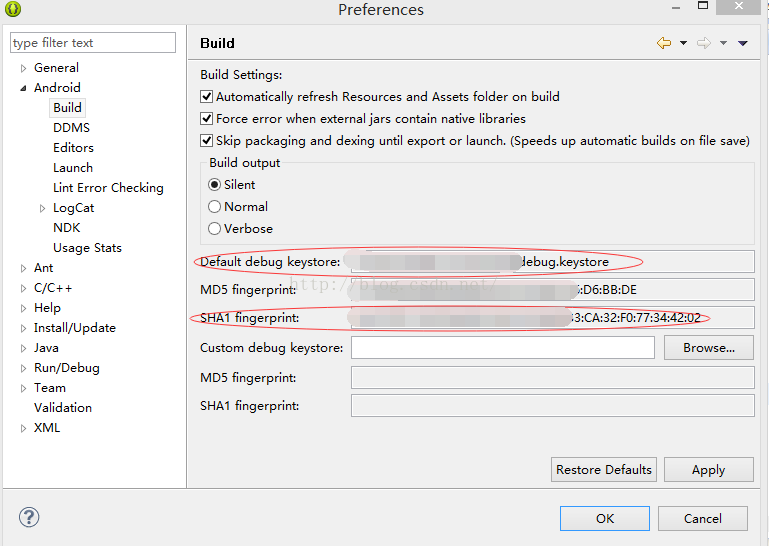This screenshot has width=769, height=546.
Task: Open the Launch preferences page
Action: click(73, 168)
